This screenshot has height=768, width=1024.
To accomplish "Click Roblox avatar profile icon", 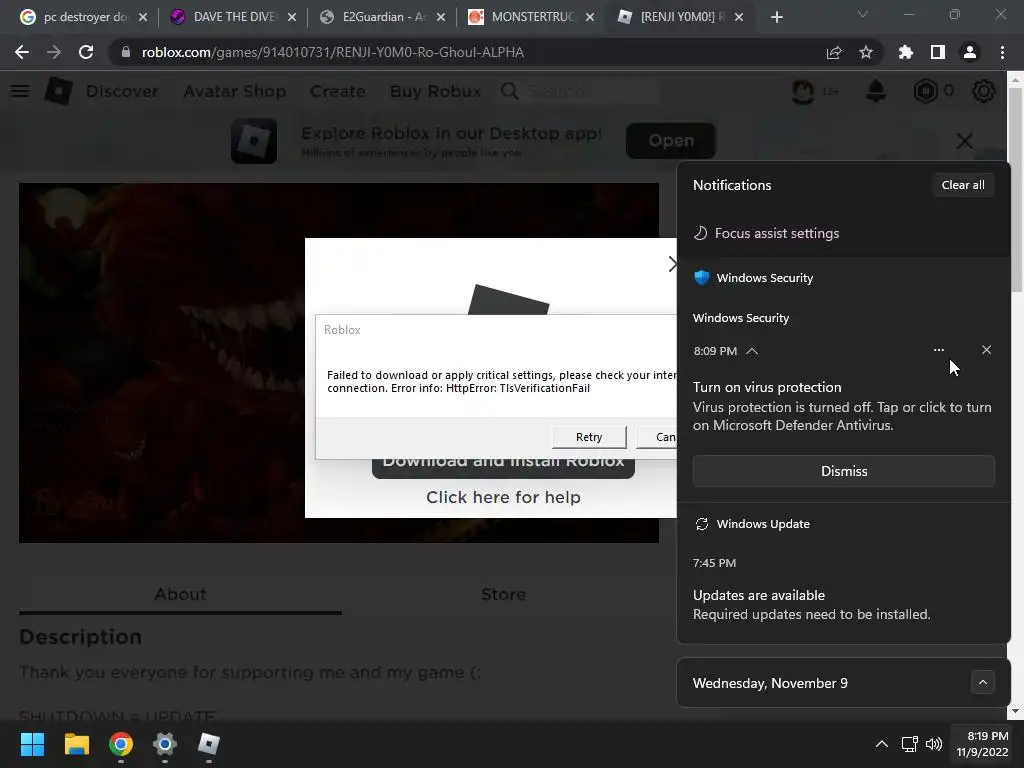I will point(803,91).
